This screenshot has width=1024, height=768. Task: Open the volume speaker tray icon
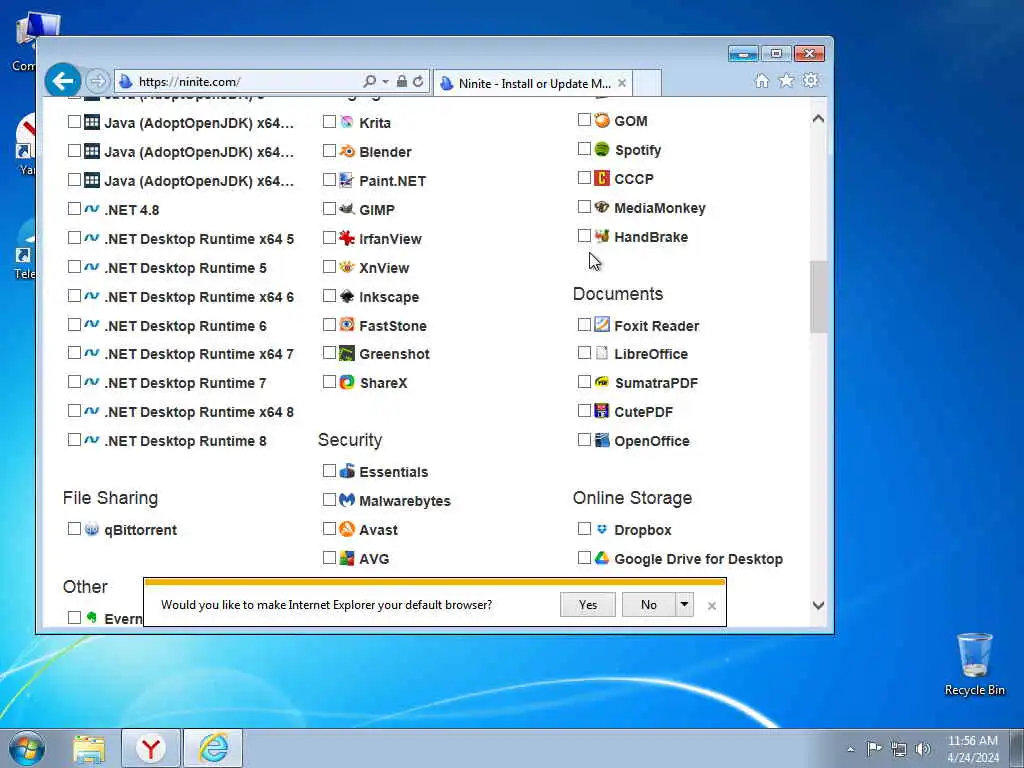click(x=923, y=749)
